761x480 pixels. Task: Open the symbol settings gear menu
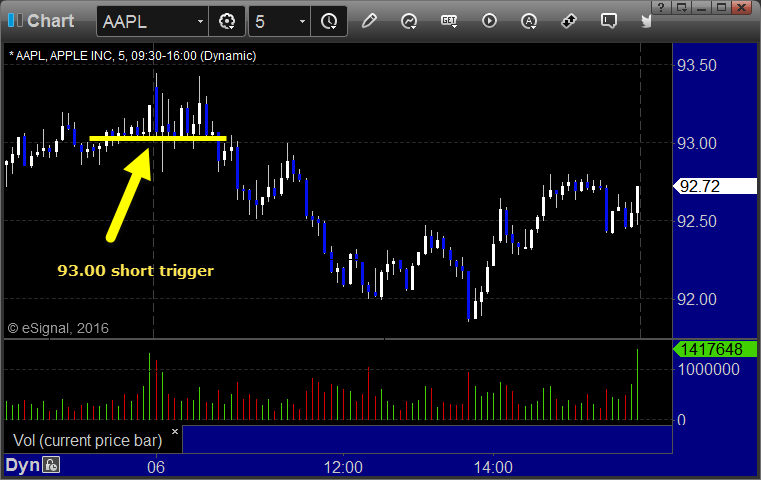[x=227, y=21]
